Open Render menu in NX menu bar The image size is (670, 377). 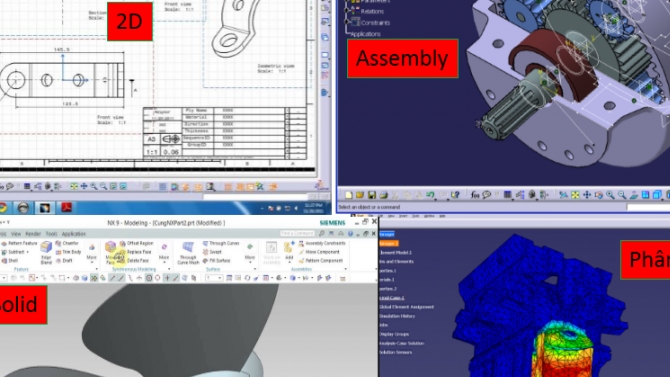[33, 234]
